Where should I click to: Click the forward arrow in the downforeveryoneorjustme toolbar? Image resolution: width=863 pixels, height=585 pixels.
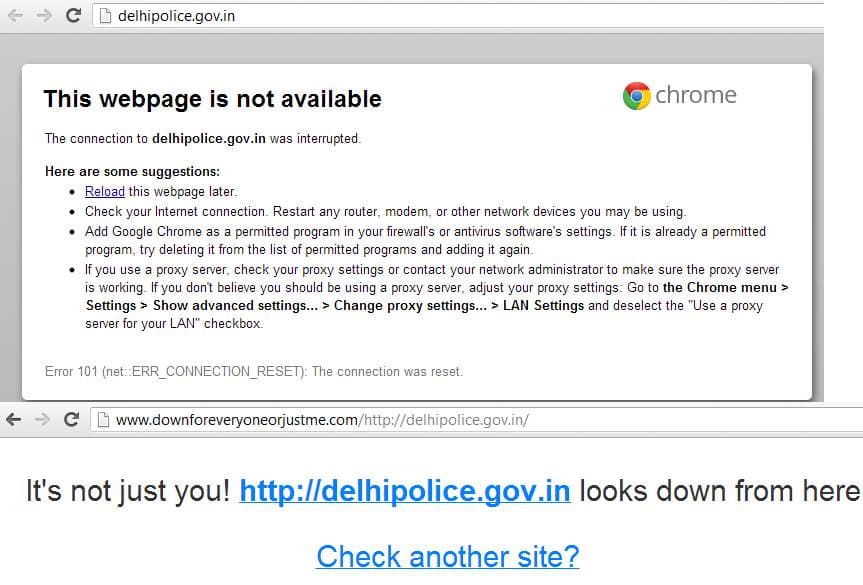42,420
